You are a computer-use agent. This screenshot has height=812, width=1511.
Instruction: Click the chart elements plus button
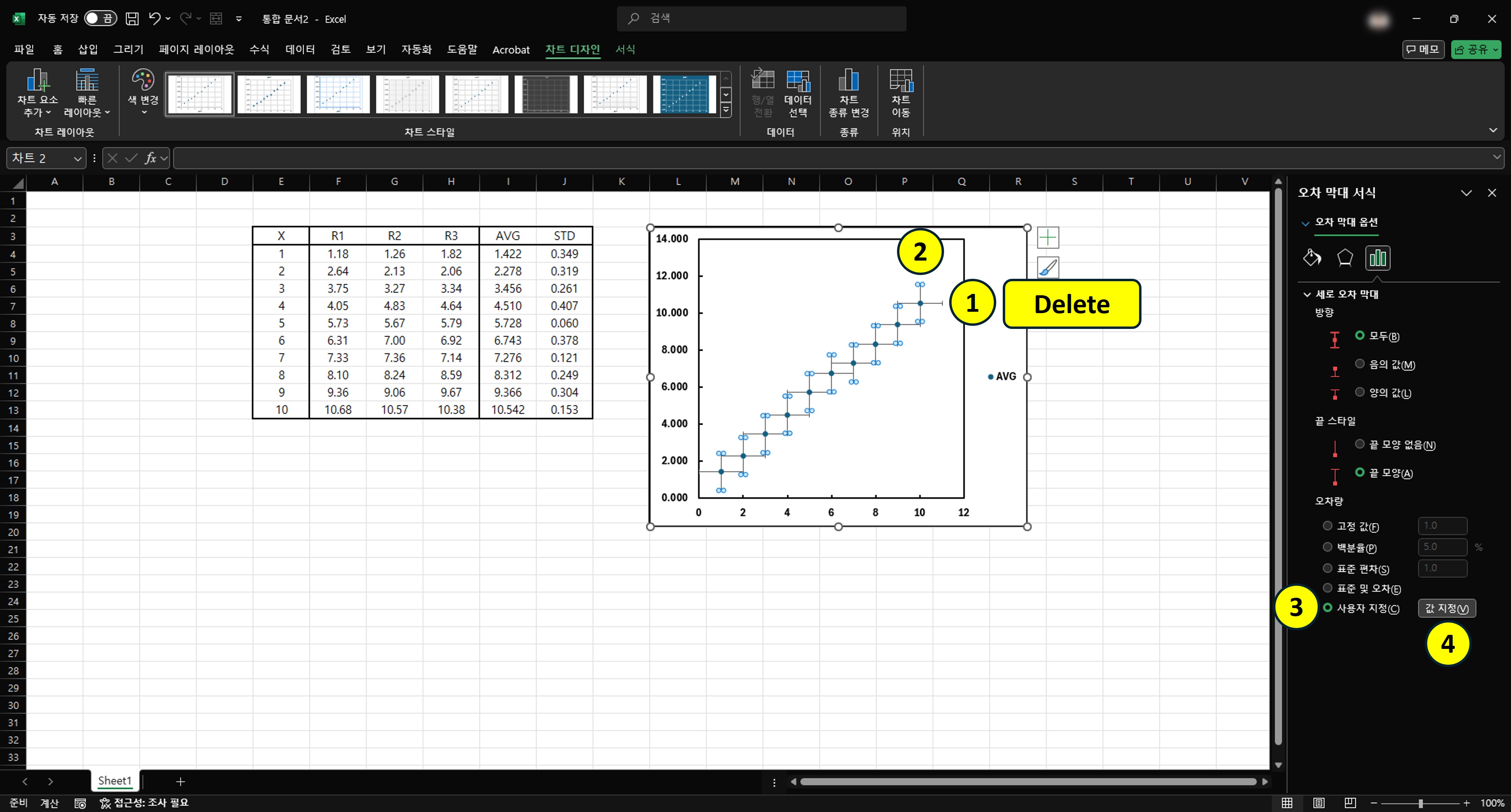click(x=1048, y=238)
